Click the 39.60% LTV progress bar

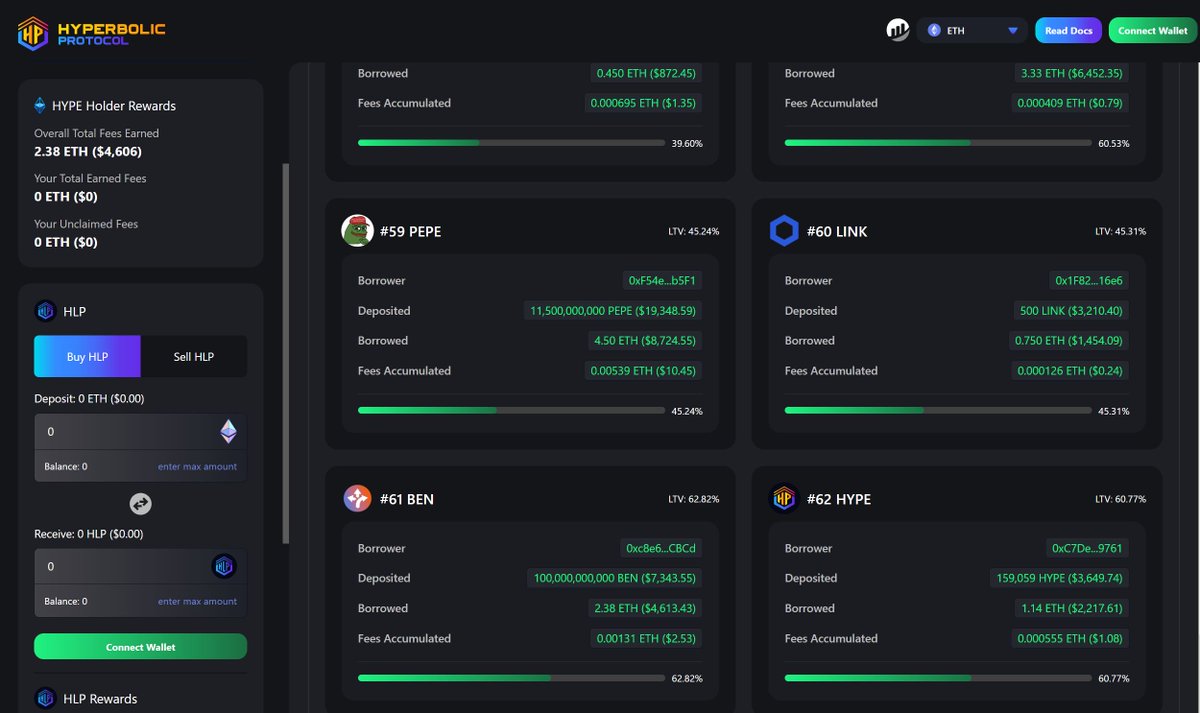click(511, 143)
